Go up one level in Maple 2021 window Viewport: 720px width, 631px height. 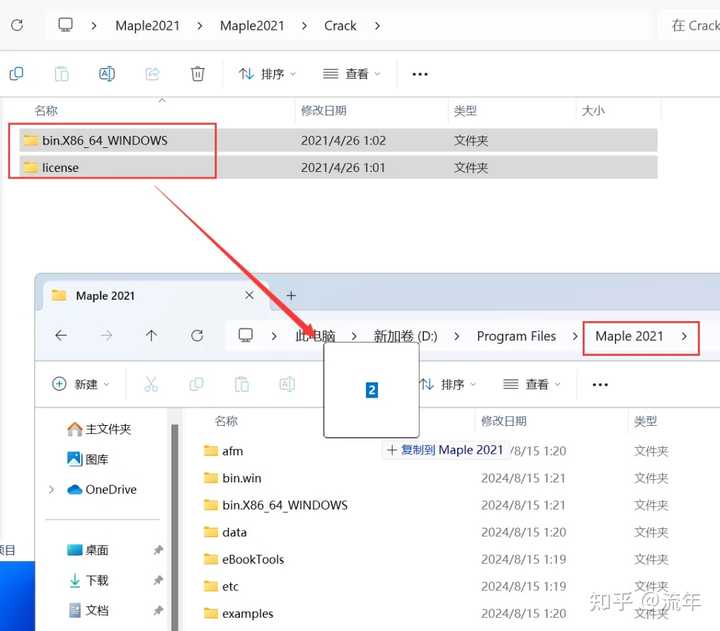pos(152,336)
